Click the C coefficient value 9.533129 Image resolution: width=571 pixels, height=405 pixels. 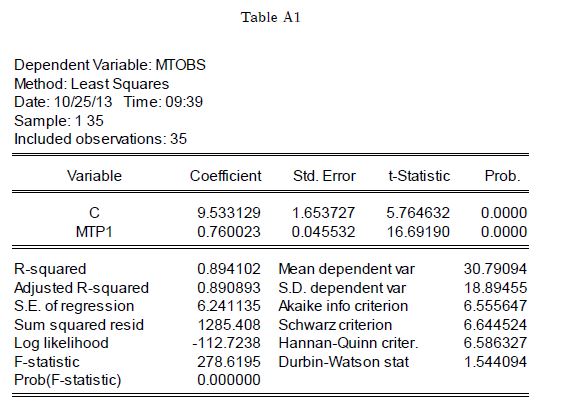click(229, 213)
